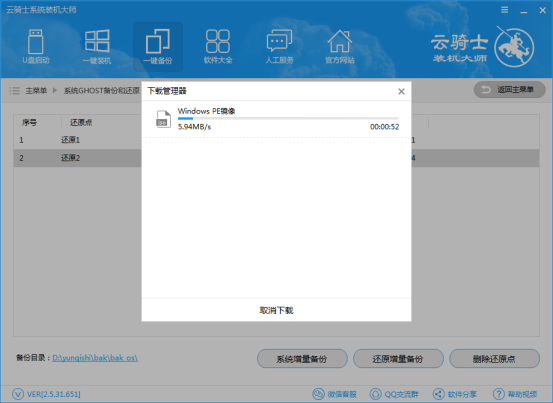Open backup directory link D:\yunqishi\bak\bak_os\

click(x=95, y=358)
